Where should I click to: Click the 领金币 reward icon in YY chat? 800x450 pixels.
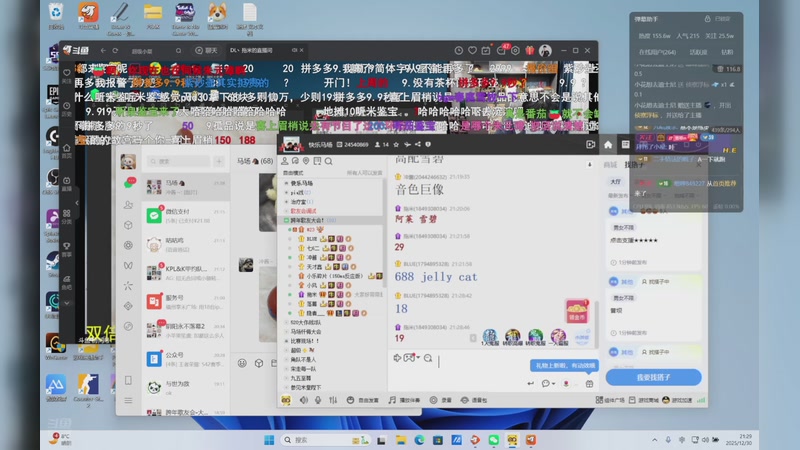click(x=577, y=311)
